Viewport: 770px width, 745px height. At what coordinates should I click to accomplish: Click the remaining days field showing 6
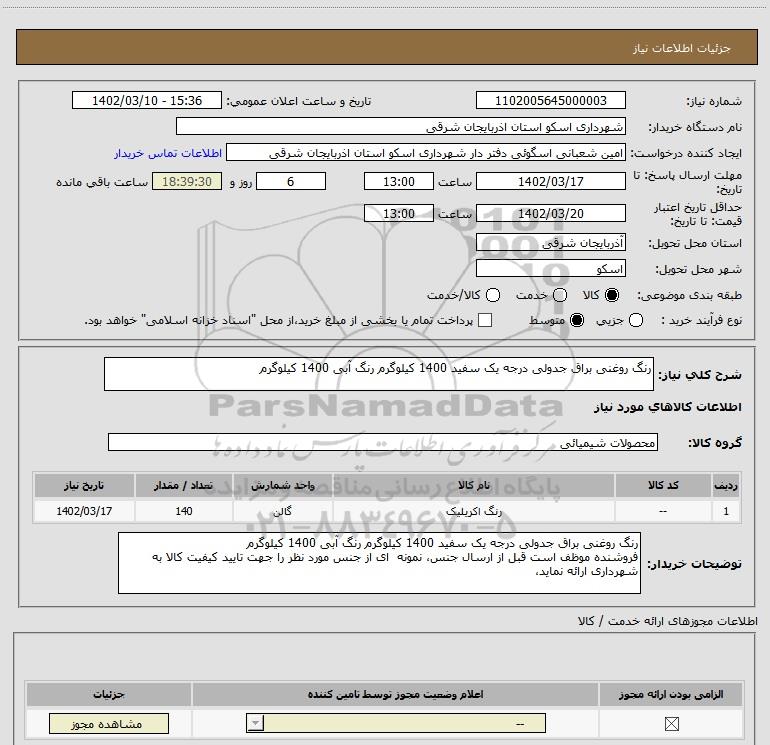(291, 182)
